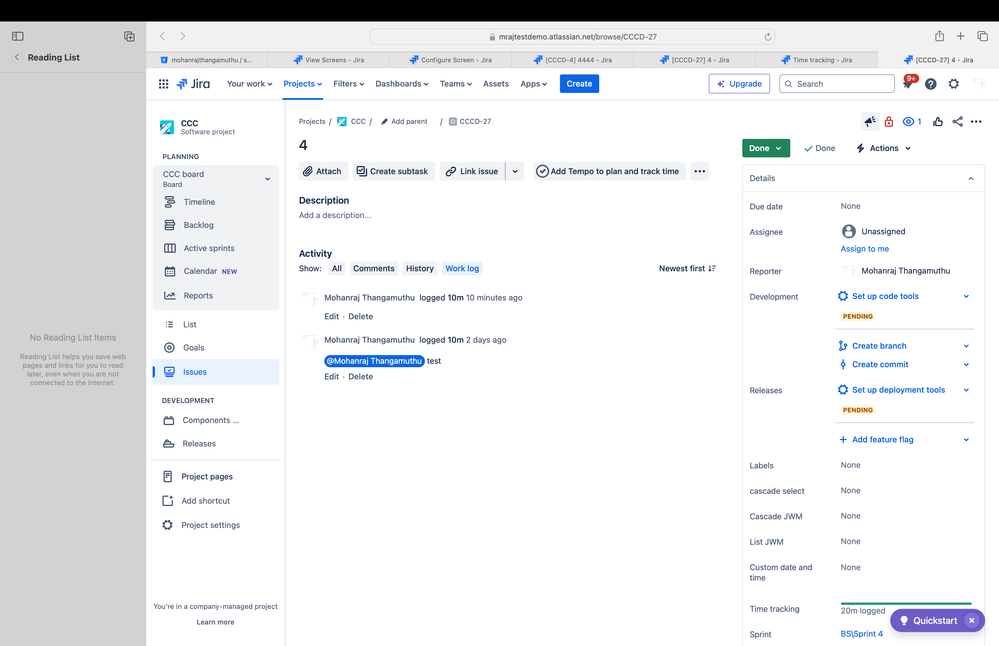Collapse the Details panel

click(x=970, y=178)
